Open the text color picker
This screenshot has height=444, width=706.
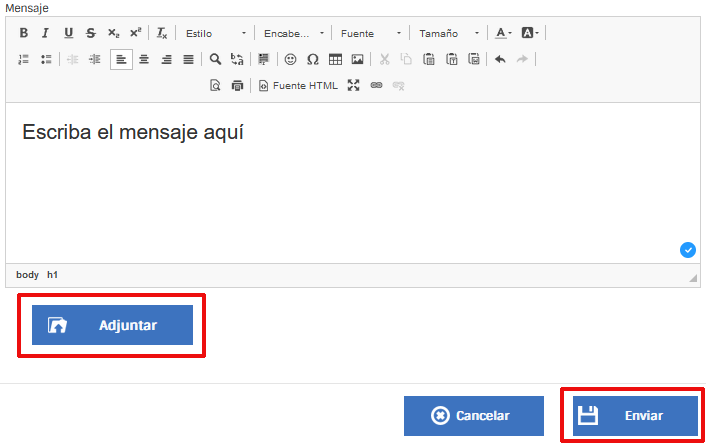click(x=503, y=33)
